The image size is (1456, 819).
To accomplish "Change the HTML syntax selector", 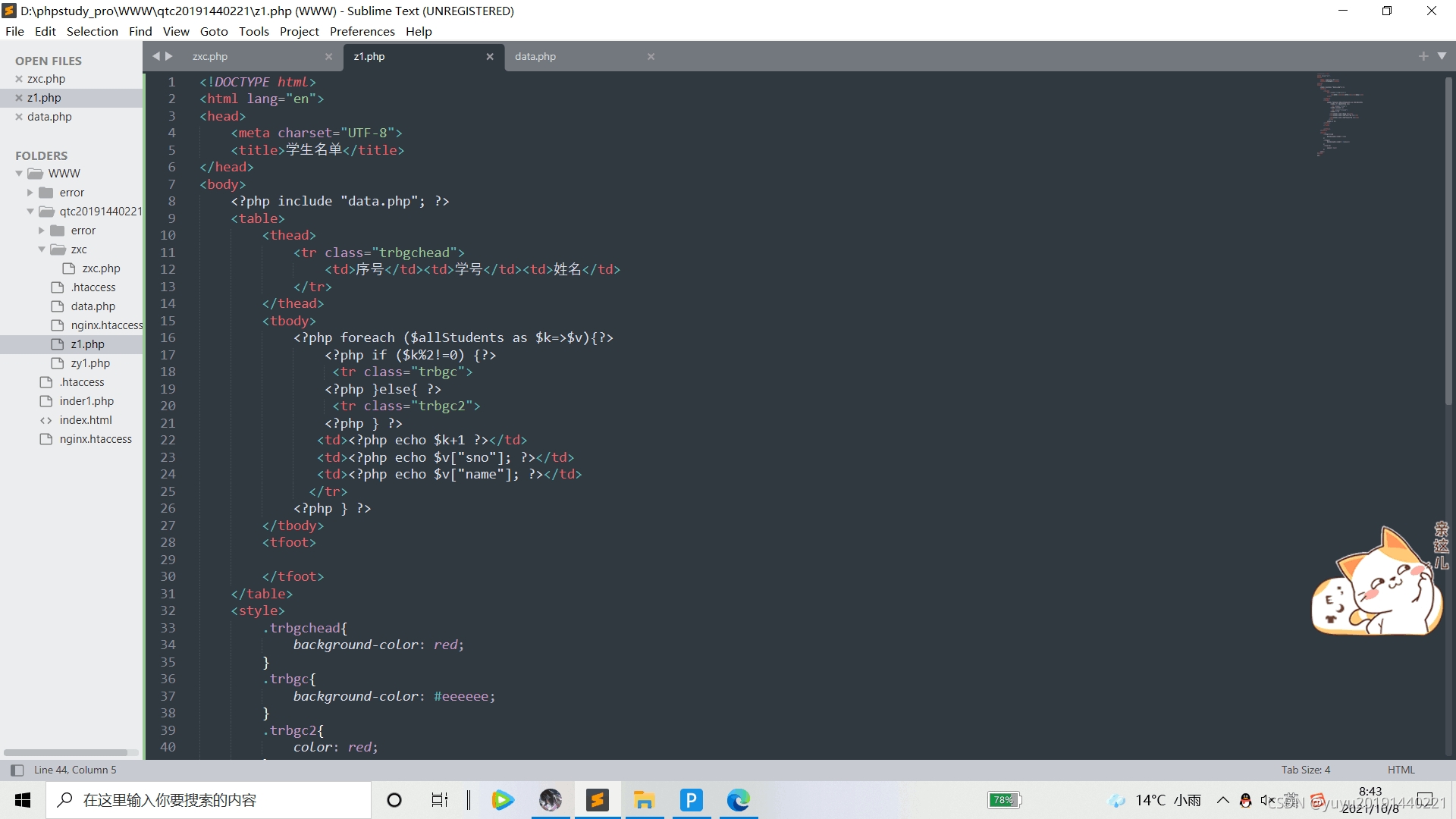I will pyautogui.click(x=1401, y=770).
